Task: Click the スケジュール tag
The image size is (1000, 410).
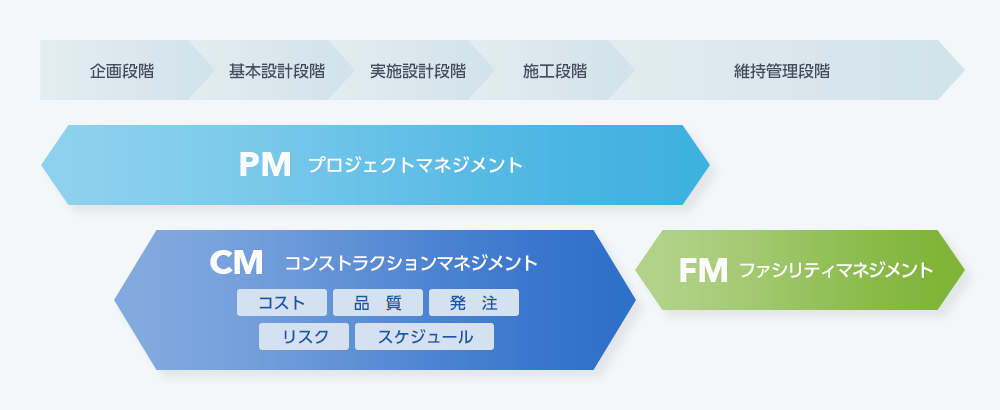Action: [425, 337]
